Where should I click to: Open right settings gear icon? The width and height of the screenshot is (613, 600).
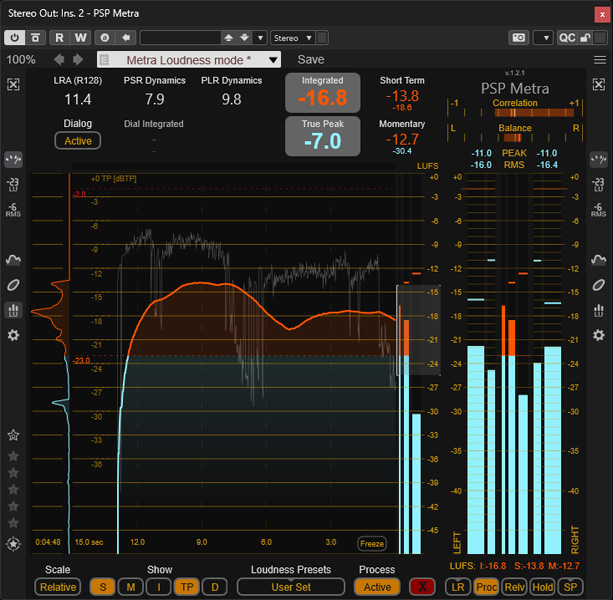(599, 335)
